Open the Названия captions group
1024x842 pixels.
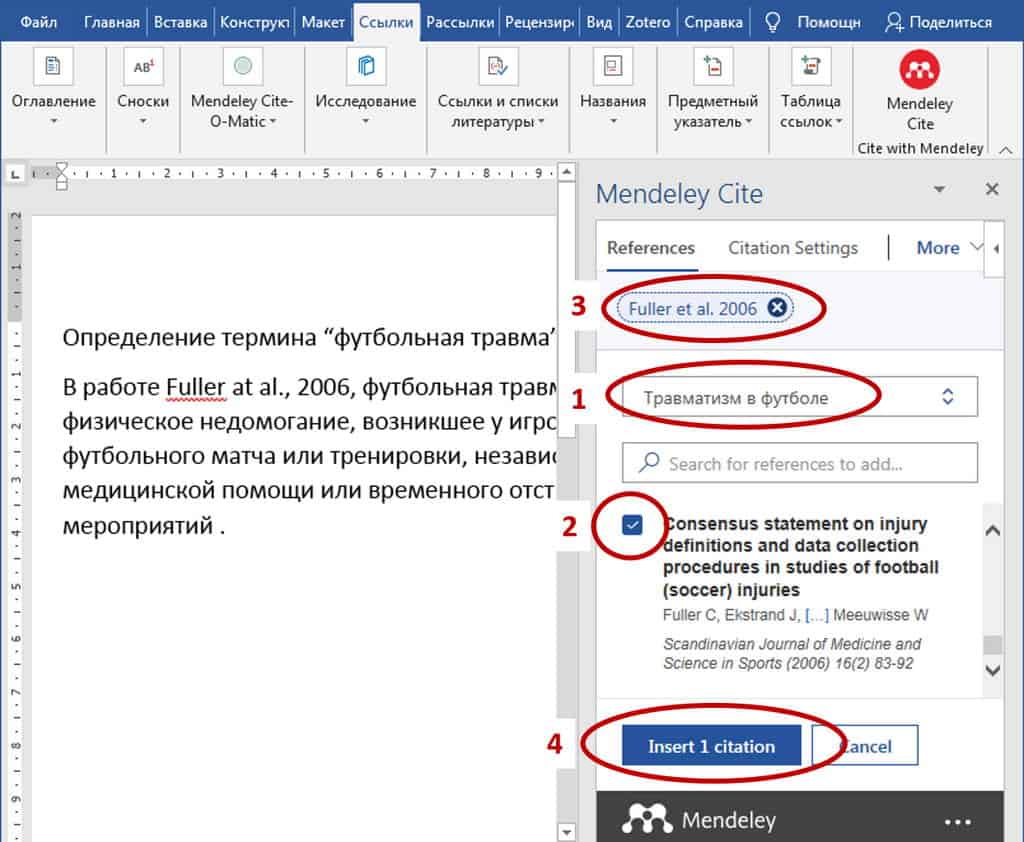click(x=613, y=87)
